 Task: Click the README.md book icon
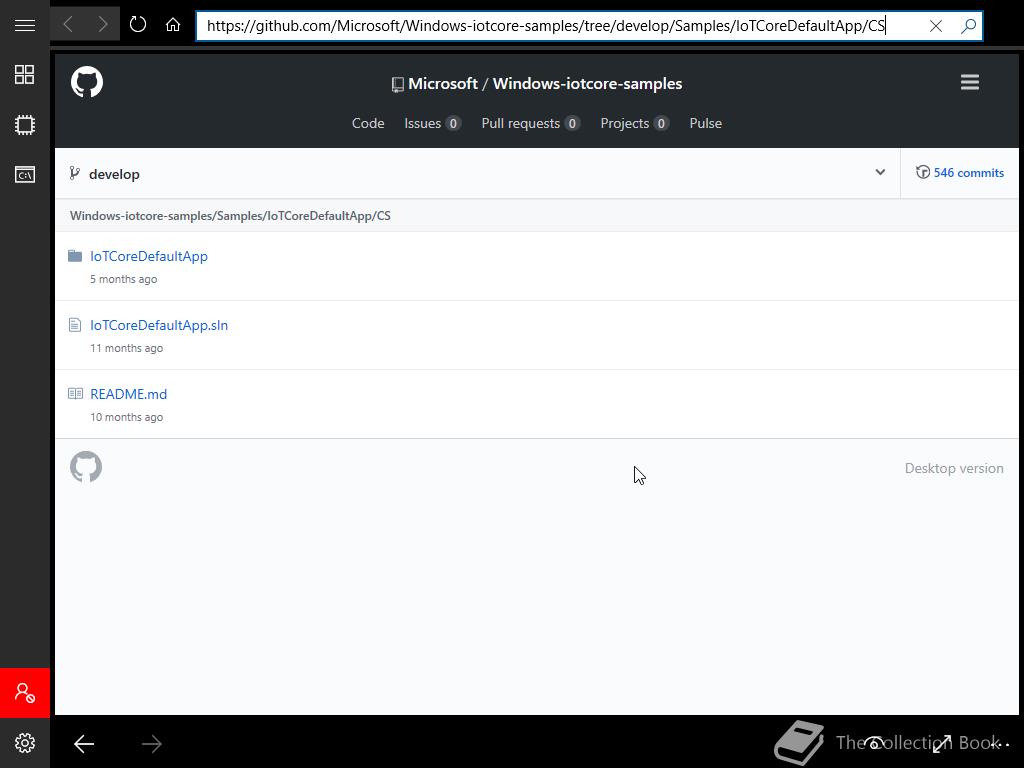[x=75, y=394]
